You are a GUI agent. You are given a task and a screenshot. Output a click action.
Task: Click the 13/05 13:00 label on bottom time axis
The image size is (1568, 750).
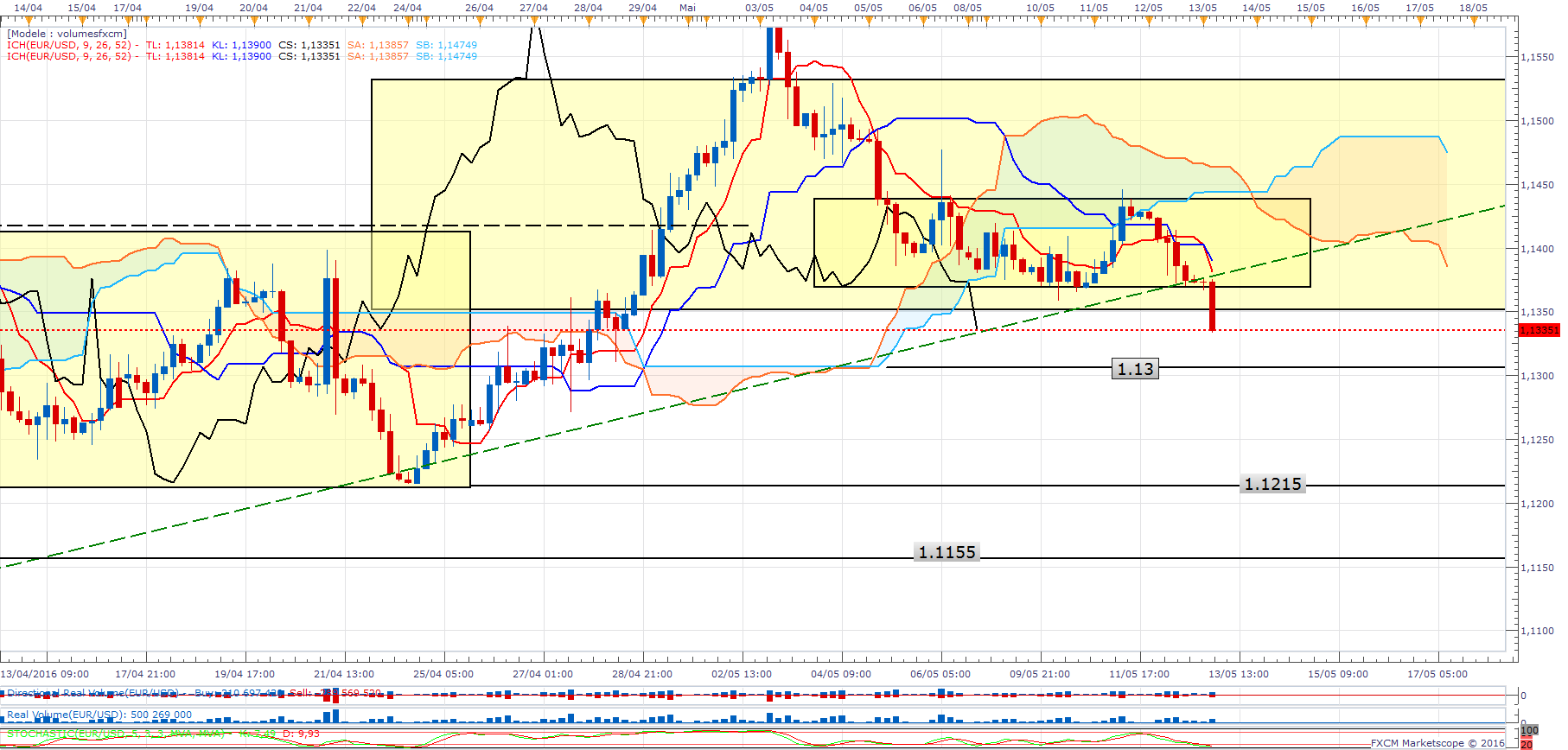[x=1239, y=674]
